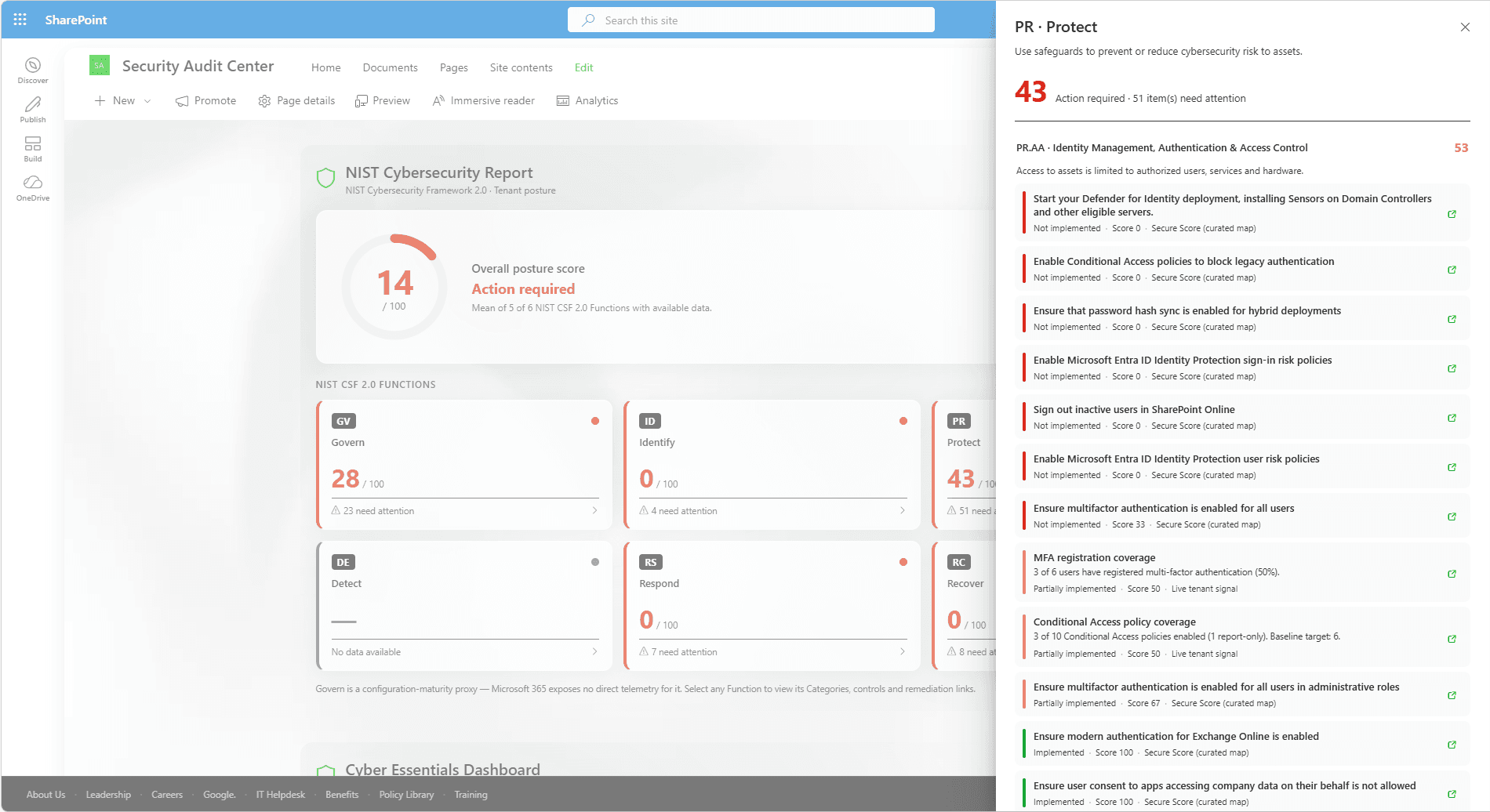Image resolution: width=1490 pixels, height=812 pixels.
Task: Click the Cyber Essentials Dashboard heading
Action: tap(442, 769)
